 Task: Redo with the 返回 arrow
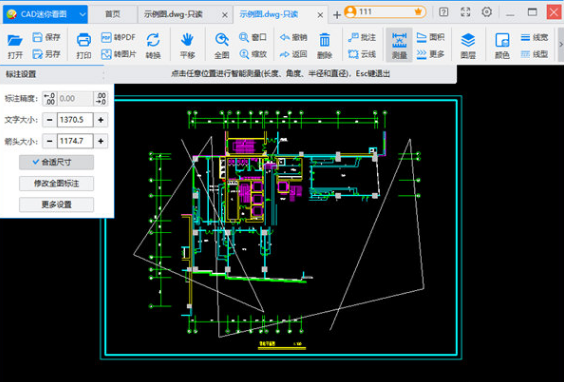coord(293,54)
